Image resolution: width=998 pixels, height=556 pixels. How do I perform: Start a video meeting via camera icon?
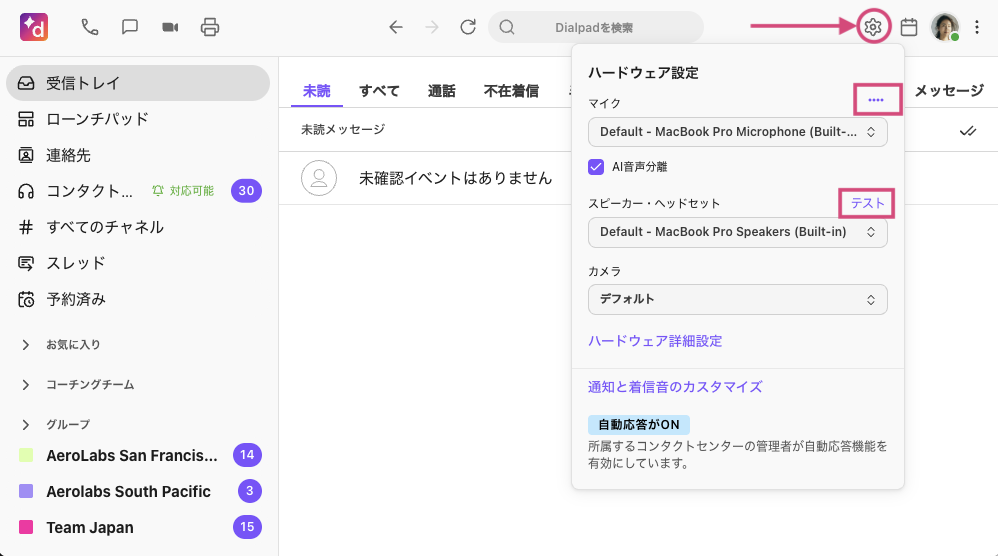pyautogui.click(x=170, y=27)
